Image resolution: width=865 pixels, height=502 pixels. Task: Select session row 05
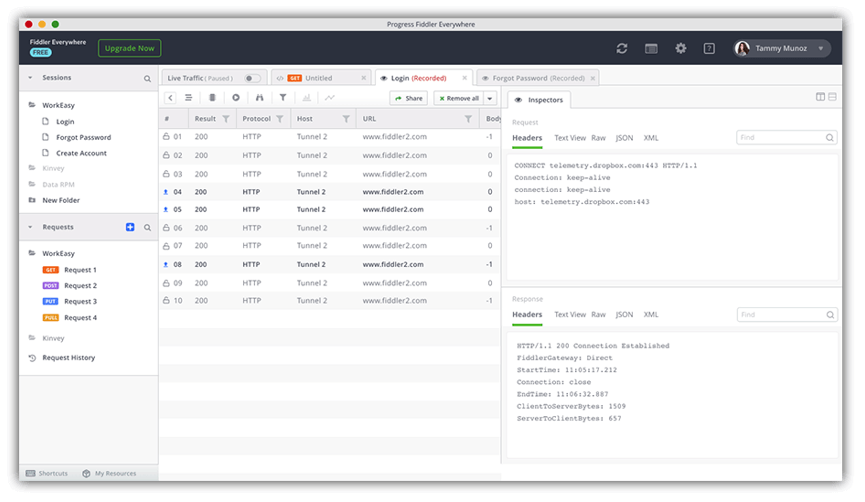click(329, 210)
